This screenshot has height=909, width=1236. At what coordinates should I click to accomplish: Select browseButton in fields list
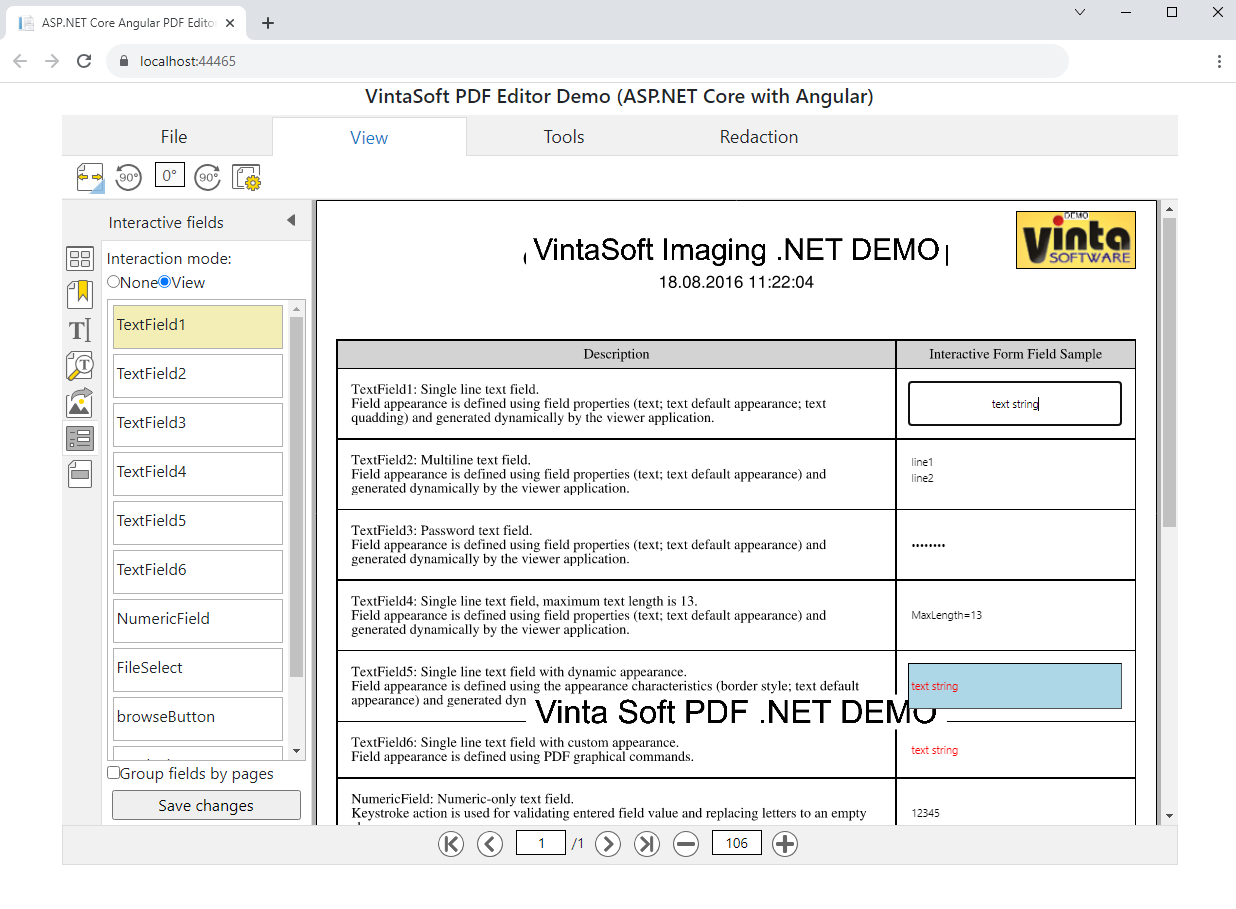[x=198, y=719]
